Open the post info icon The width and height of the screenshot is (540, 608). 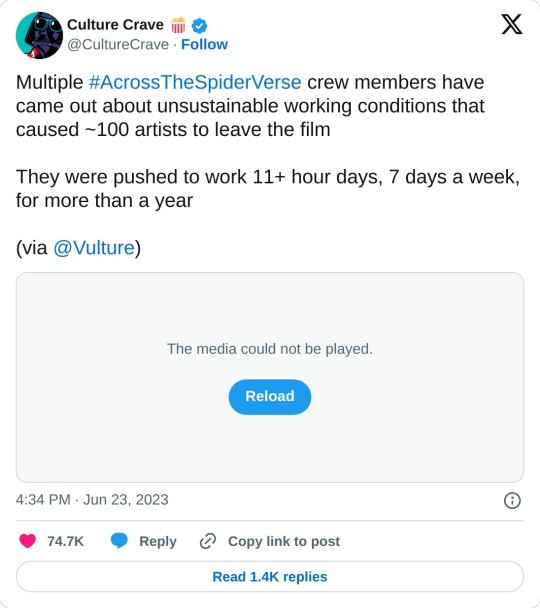click(512, 500)
